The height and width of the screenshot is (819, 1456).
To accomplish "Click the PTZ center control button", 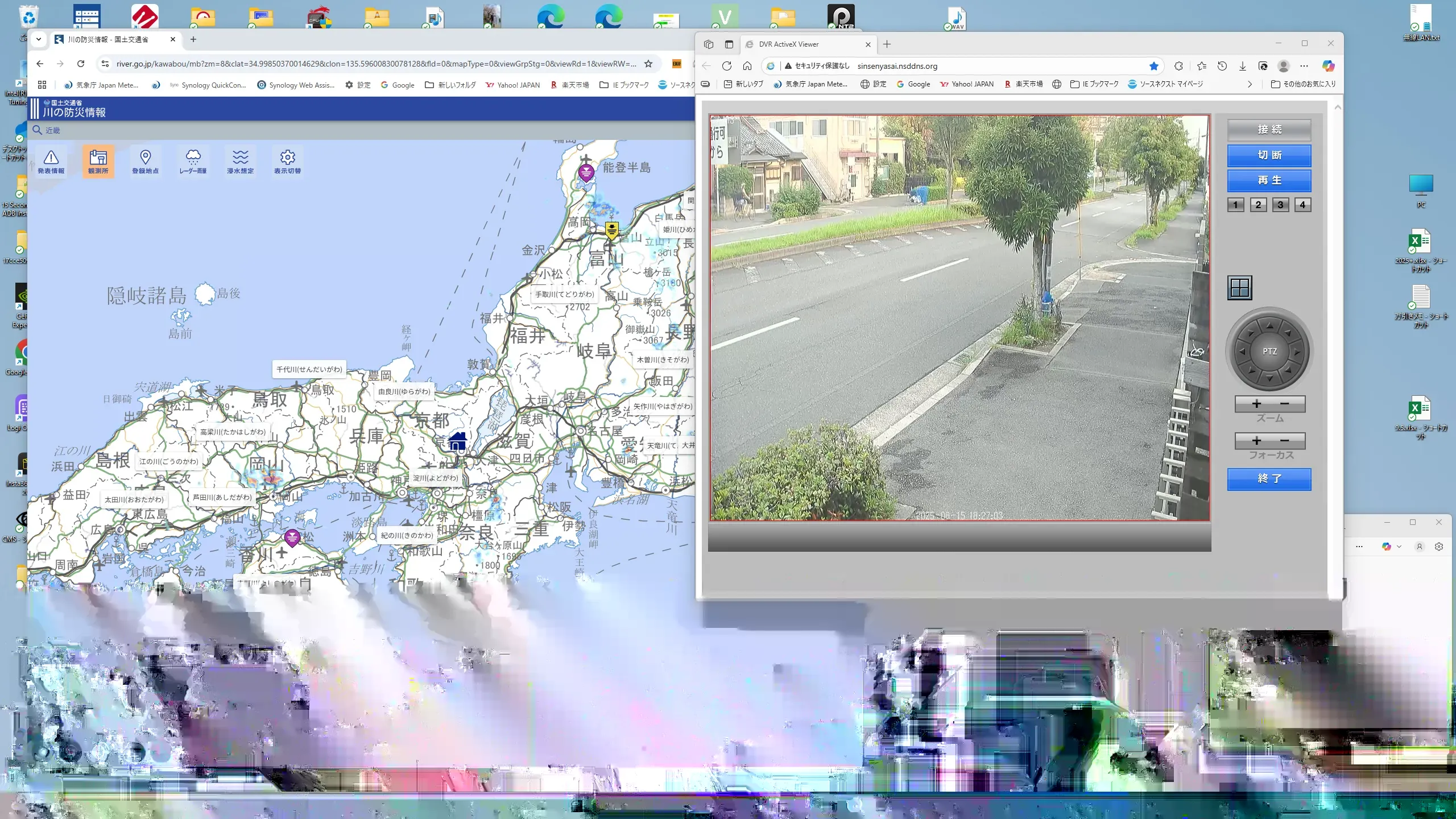I will click(x=1269, y=351).
